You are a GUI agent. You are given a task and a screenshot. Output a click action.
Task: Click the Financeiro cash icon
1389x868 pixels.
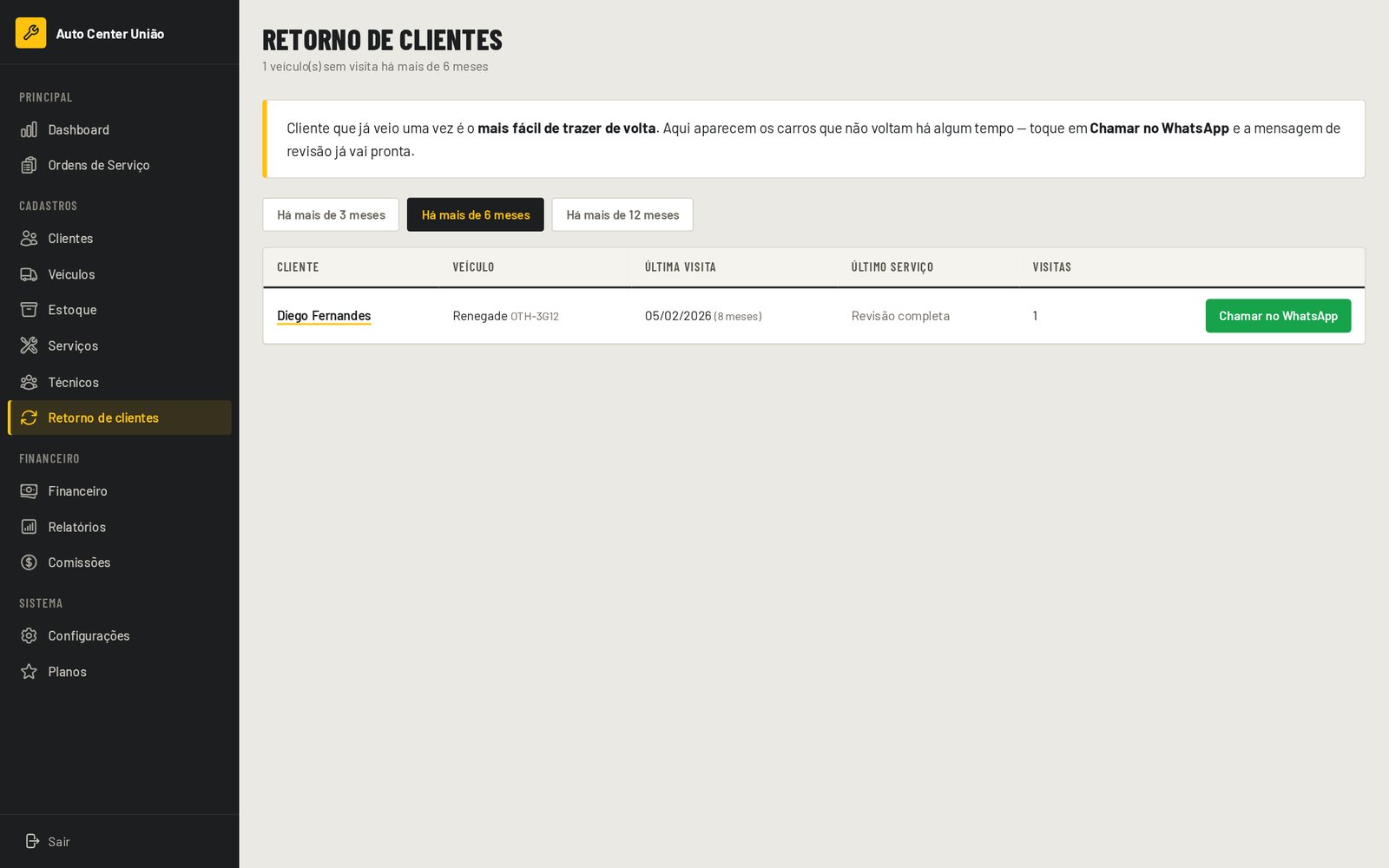click(29, 491)
